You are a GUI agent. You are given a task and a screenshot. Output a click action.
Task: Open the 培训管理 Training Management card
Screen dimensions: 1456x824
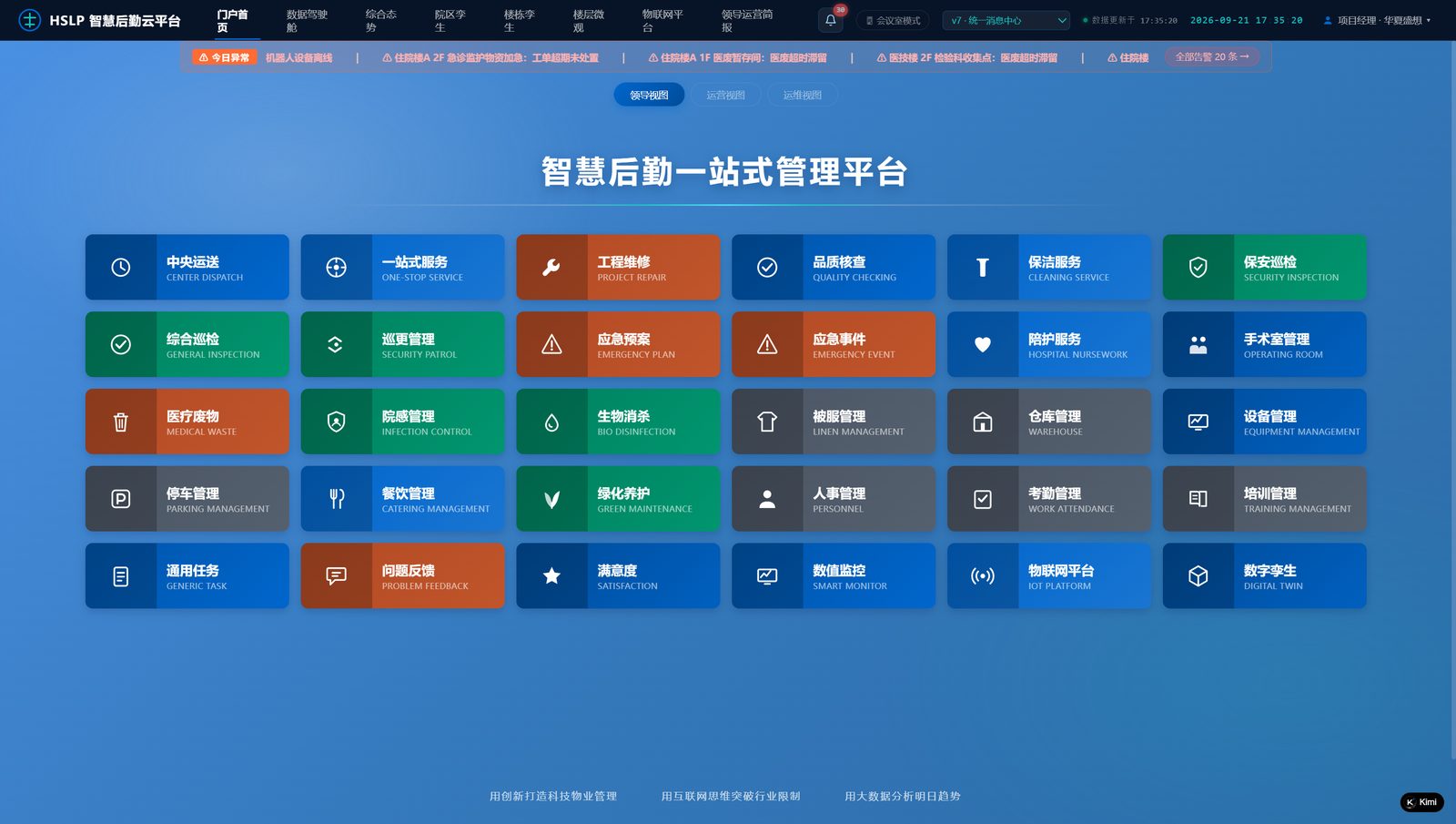point(1264,499)
